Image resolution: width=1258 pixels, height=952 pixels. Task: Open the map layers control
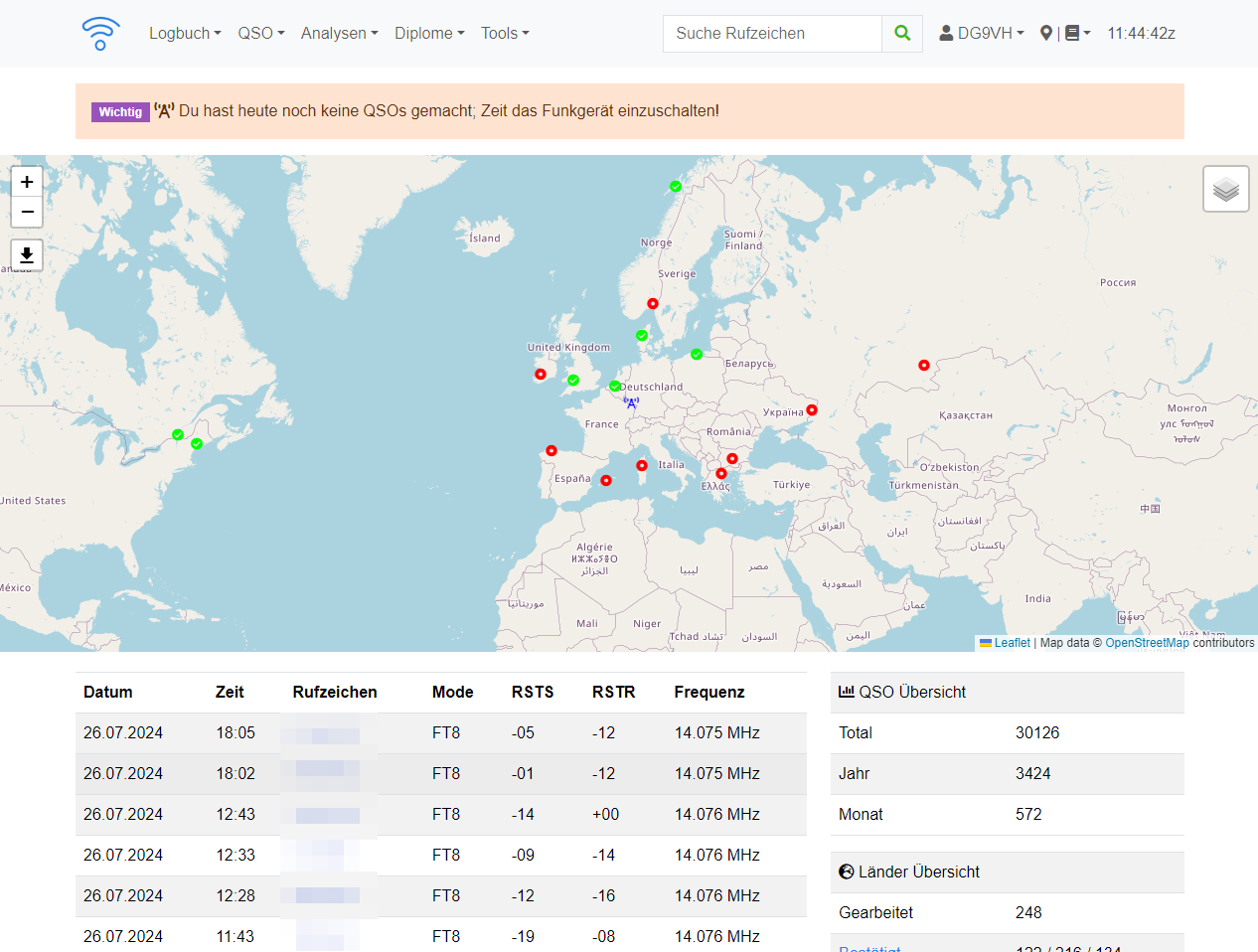click(1225, 189)
